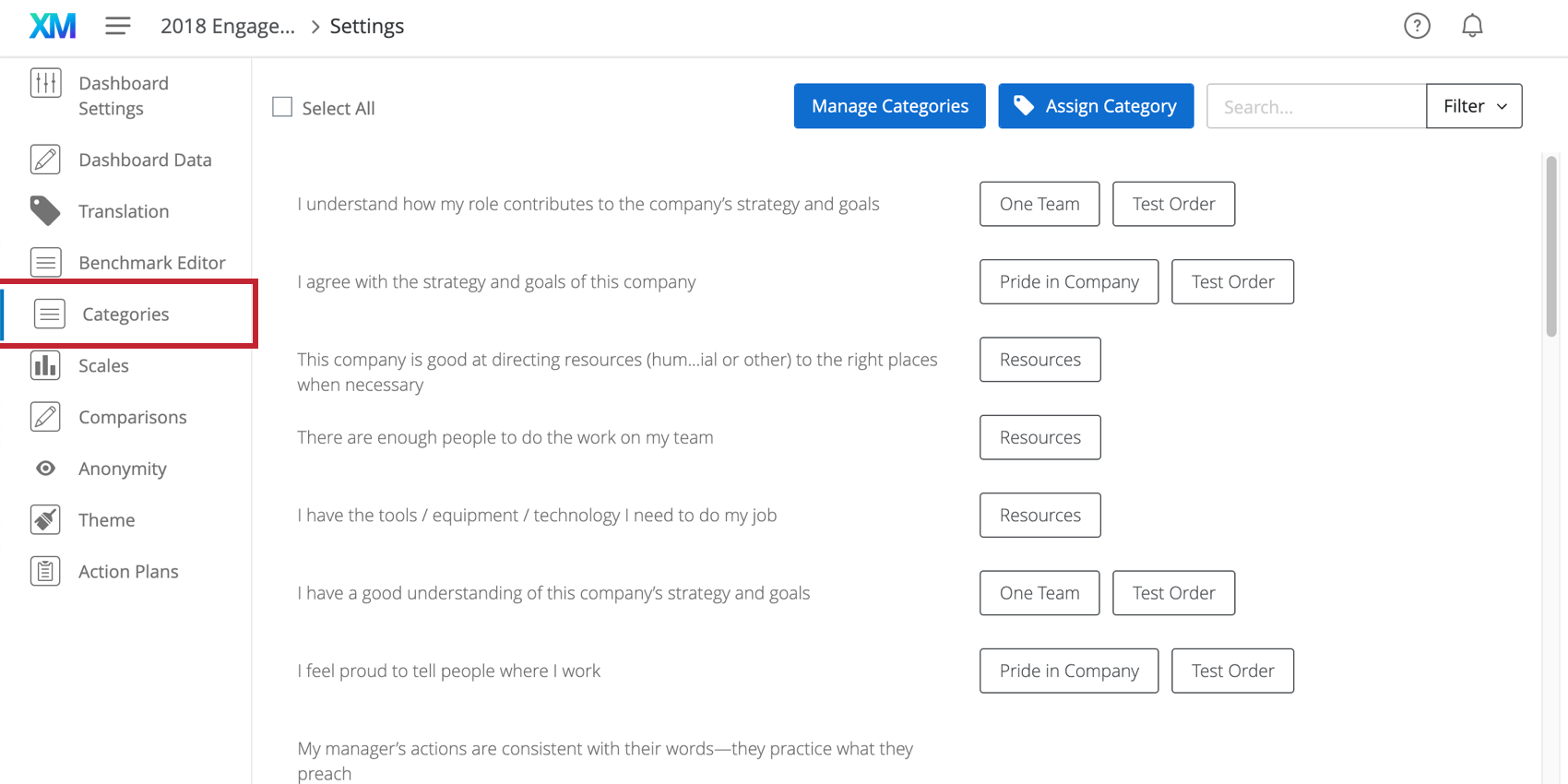Select item 'I understand how my role contributes...'
This screenshot has width=1568, height=784.
point(588,204)
